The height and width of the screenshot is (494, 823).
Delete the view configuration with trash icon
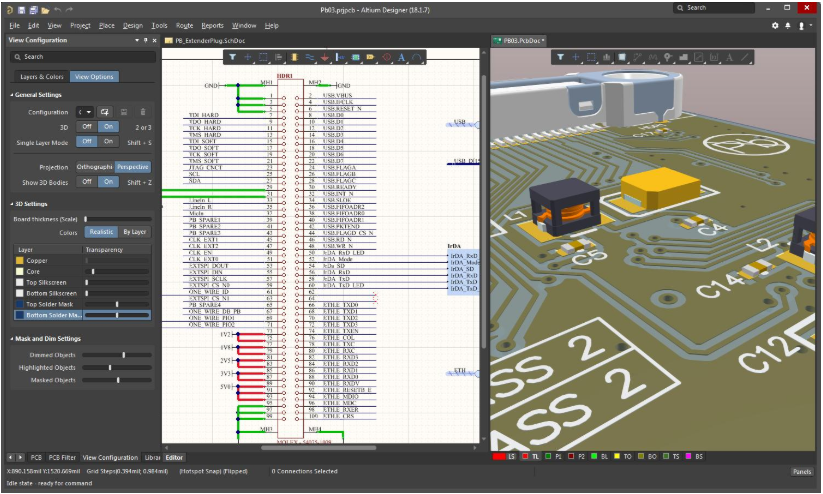tap(142, 112)
